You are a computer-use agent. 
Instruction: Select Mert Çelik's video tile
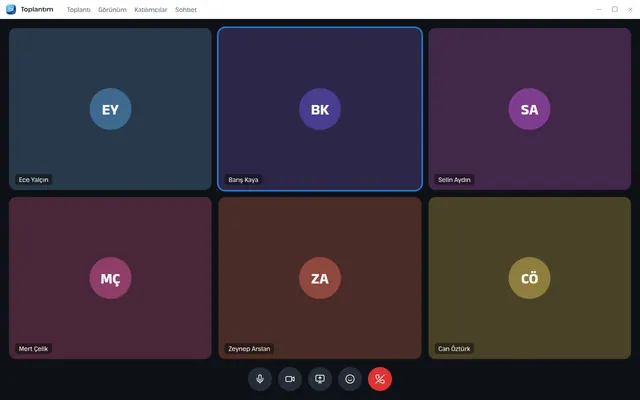coord(110,278)
